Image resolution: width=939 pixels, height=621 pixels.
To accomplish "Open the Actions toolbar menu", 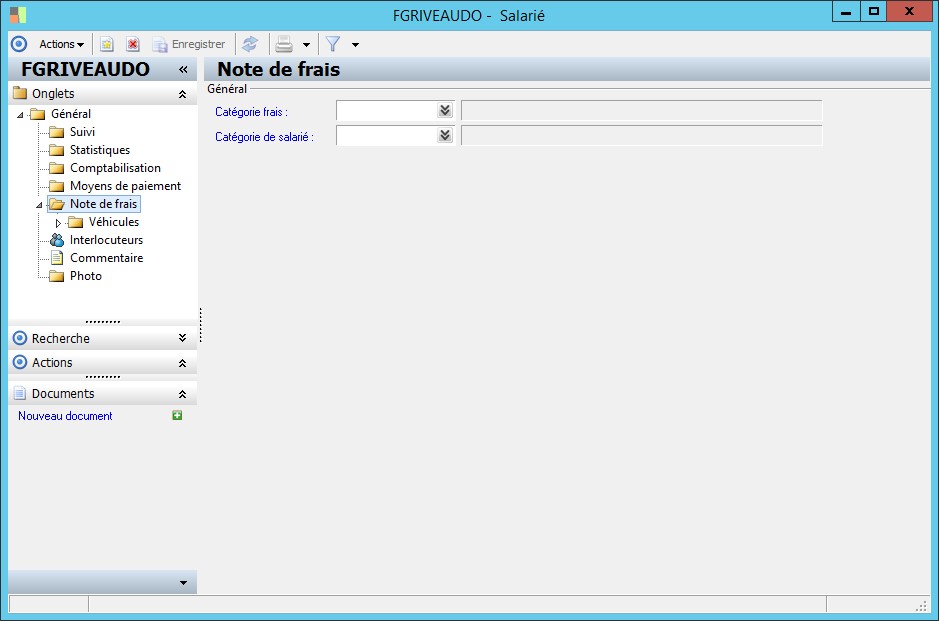I will pos(61,44).
